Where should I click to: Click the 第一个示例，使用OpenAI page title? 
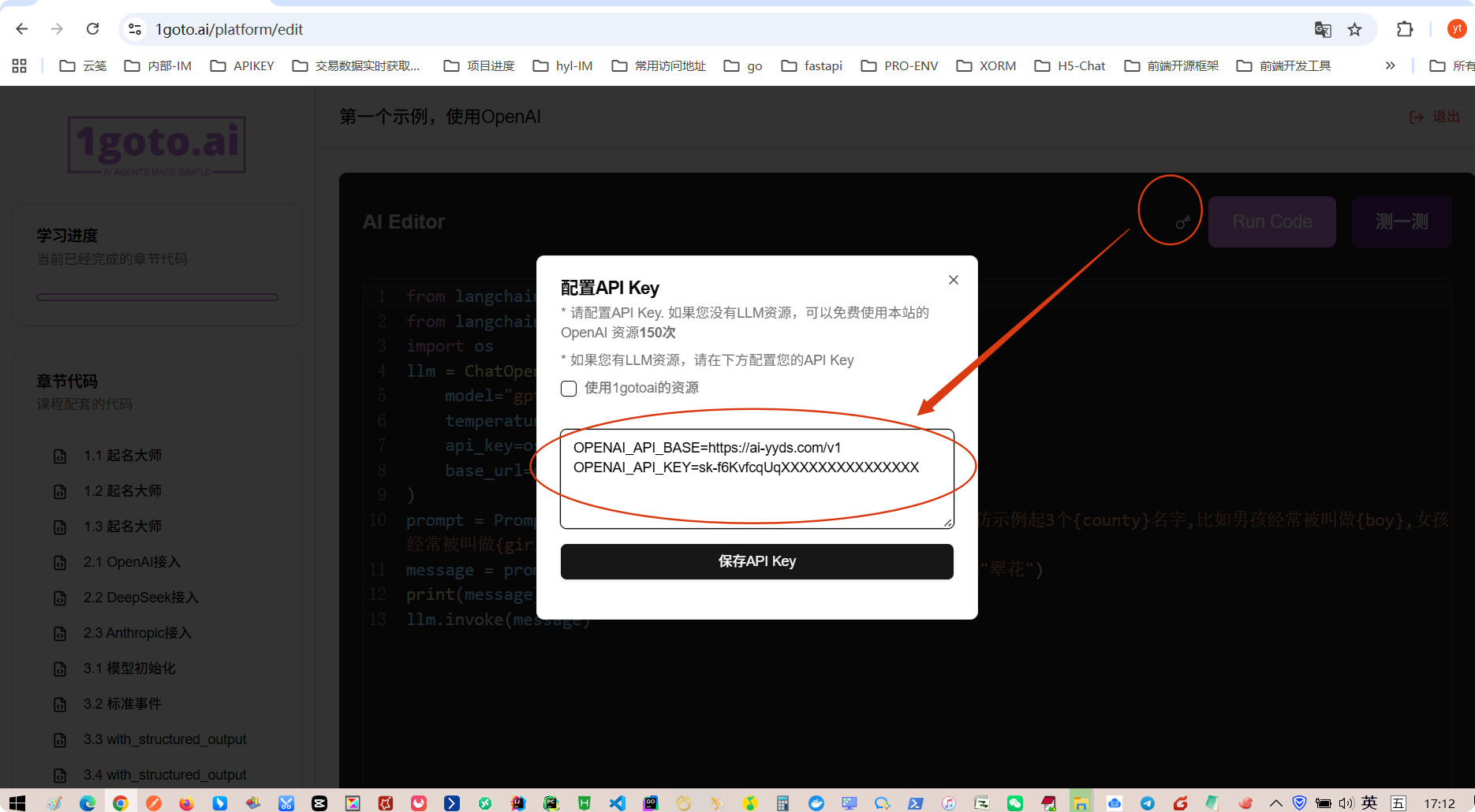[440, 117]
